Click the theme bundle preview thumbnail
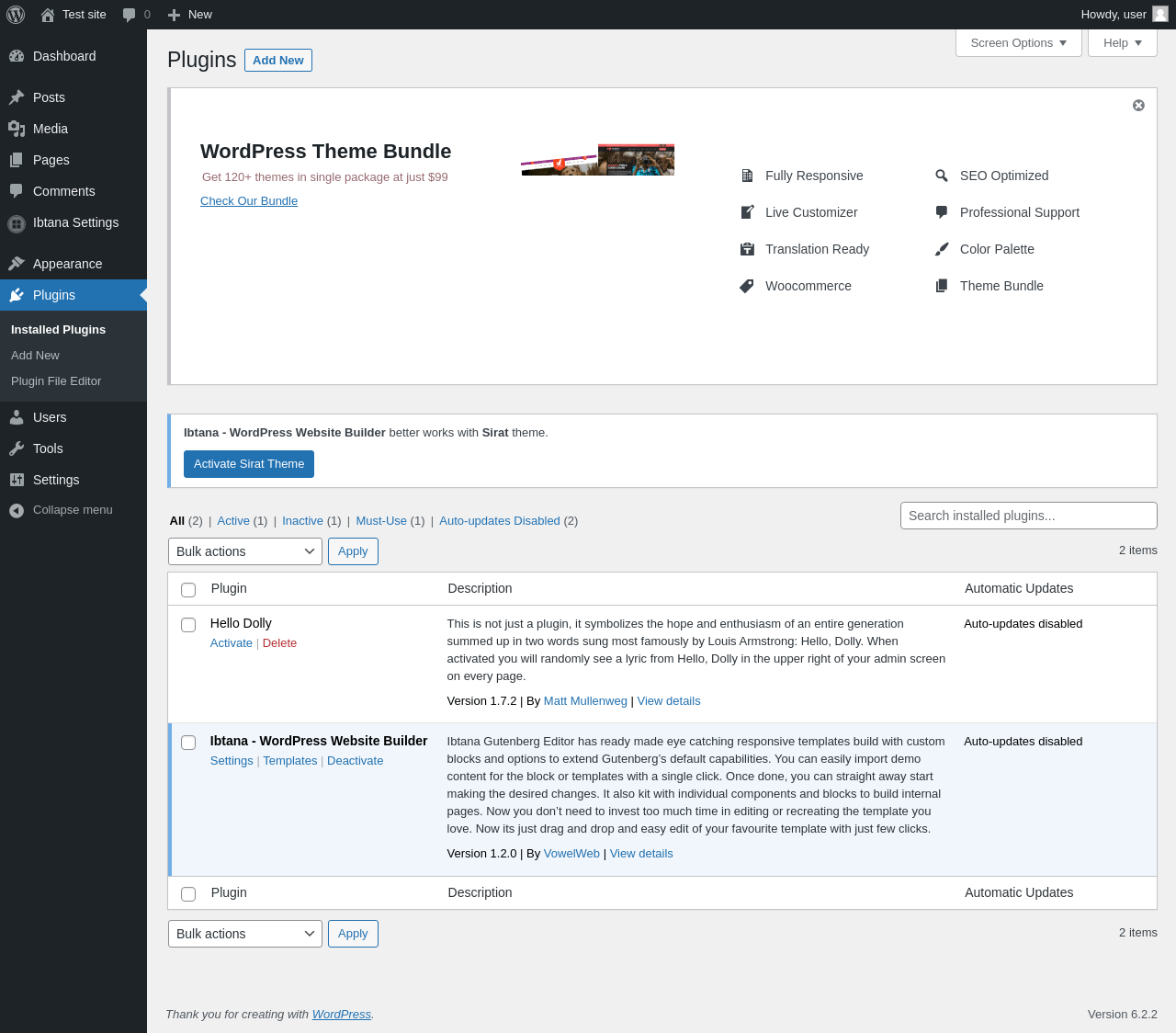 click(x=598, y=159)
